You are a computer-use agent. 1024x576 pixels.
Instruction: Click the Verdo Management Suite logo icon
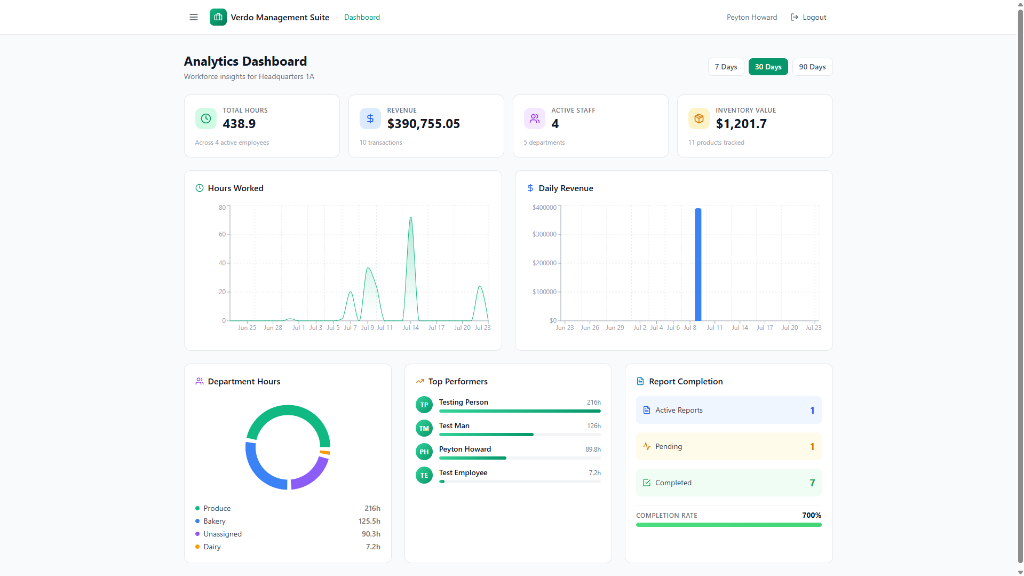tap(218, 17)
